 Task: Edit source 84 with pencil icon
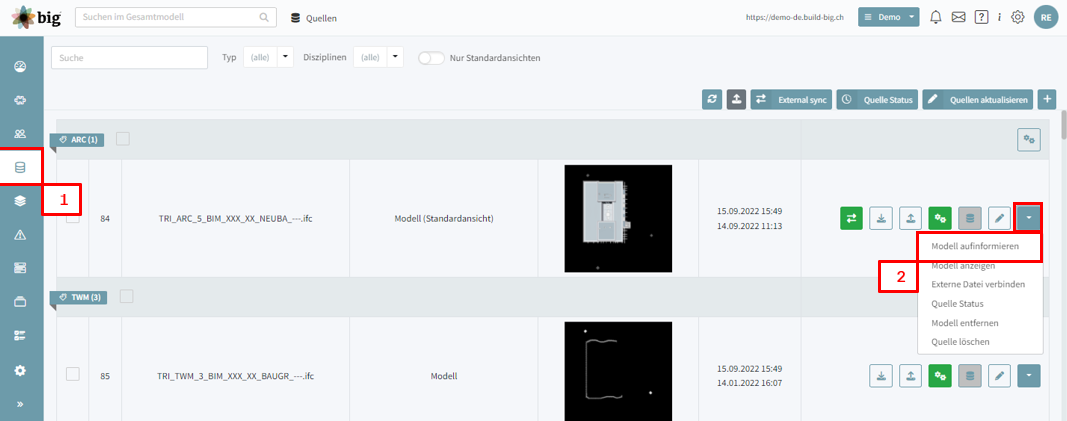pyautogui.click(x=999, y=218)
